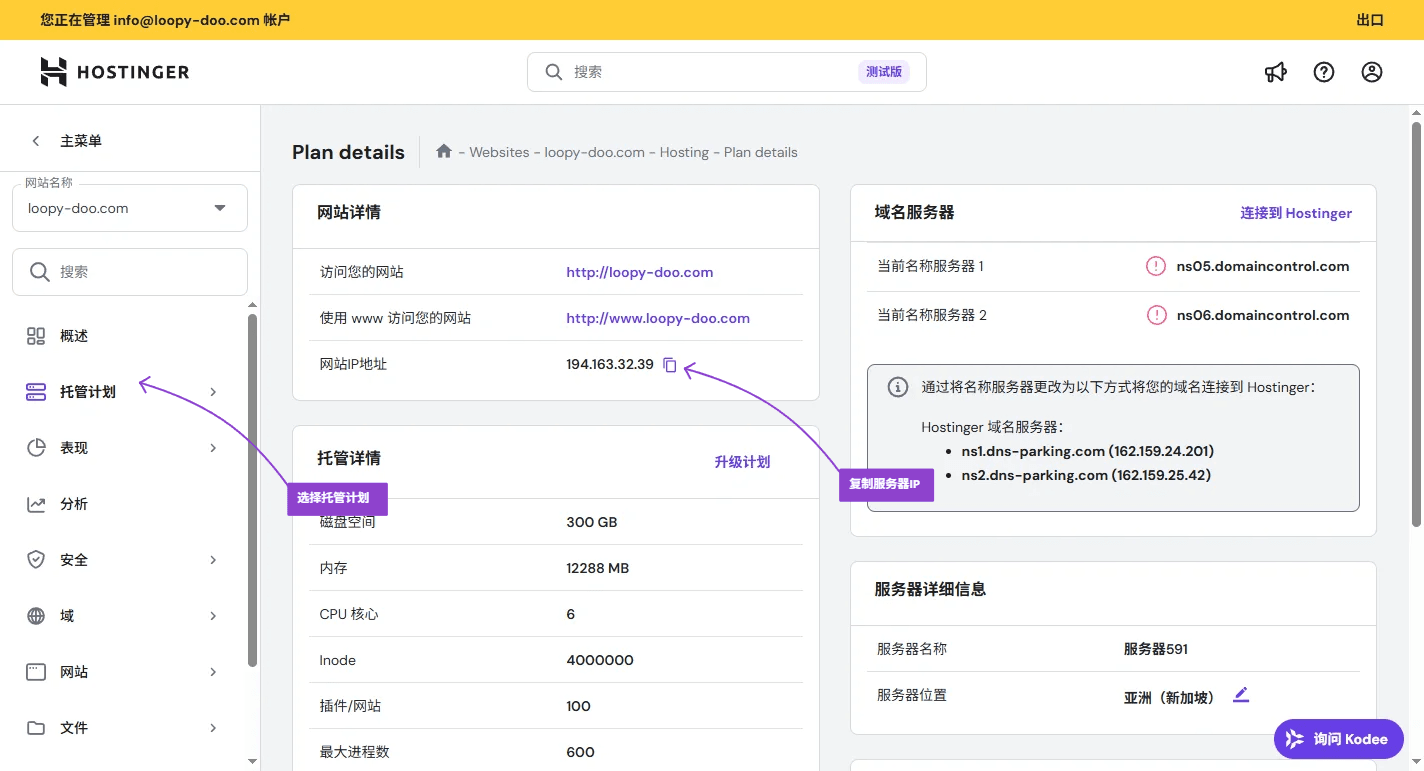The image size is (1424, 771).
Task: Click the top search box
Action: pos(710,72)
